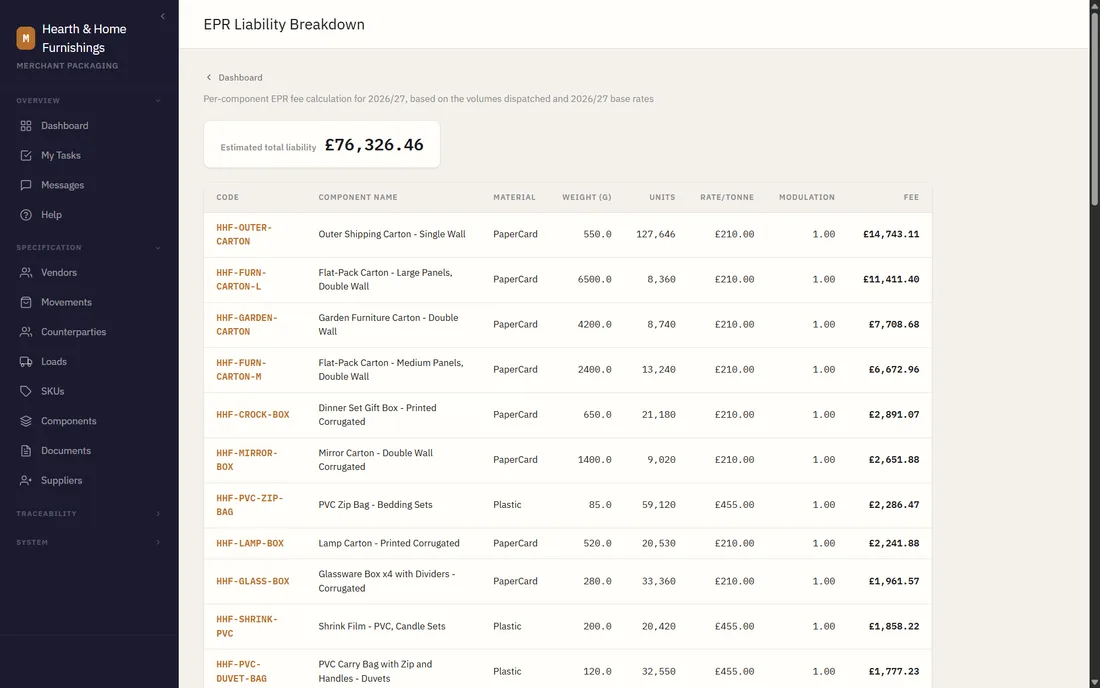Image resolution: width=1100 pixels, height=688 pixels.
Task: Open the HHF-CROCK-BOX code link
Action: click(253, 414)
